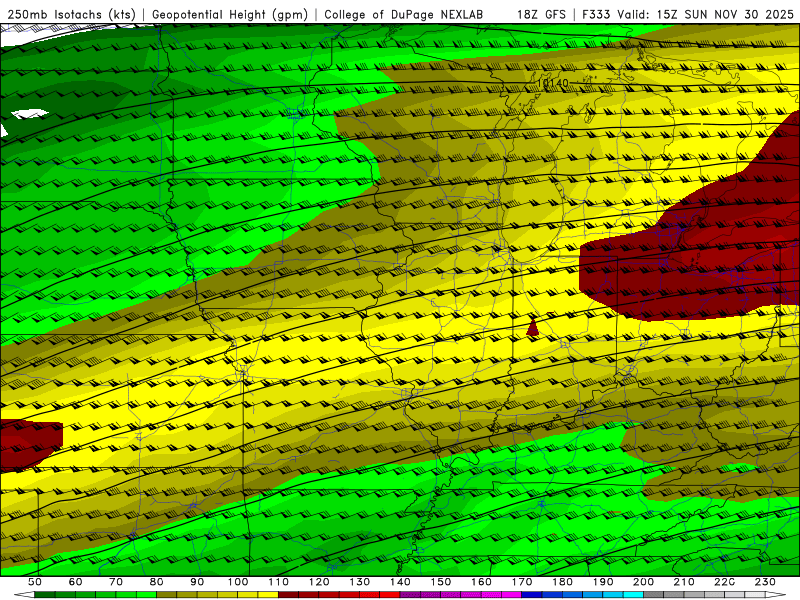Click the 200 value on the color scale
The width and height of the screenshot is (800, 600).
point(643,582)
